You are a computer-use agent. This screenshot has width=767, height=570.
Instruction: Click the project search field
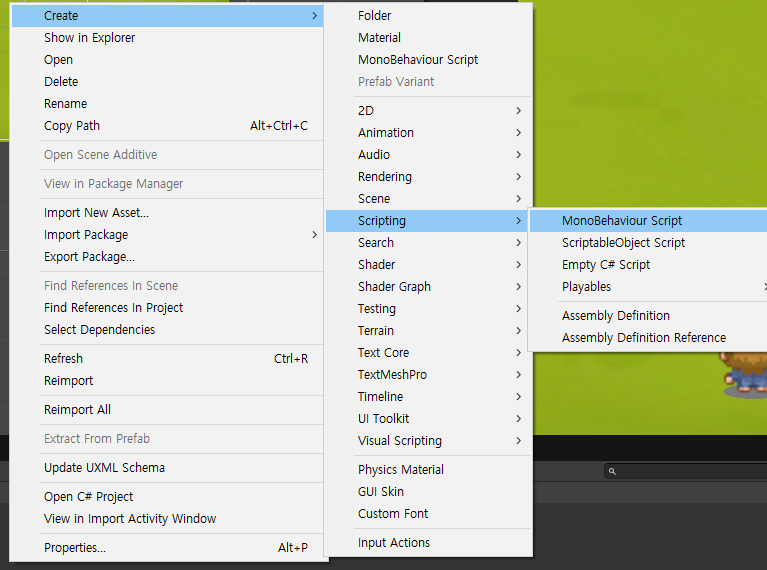(686, 471)
